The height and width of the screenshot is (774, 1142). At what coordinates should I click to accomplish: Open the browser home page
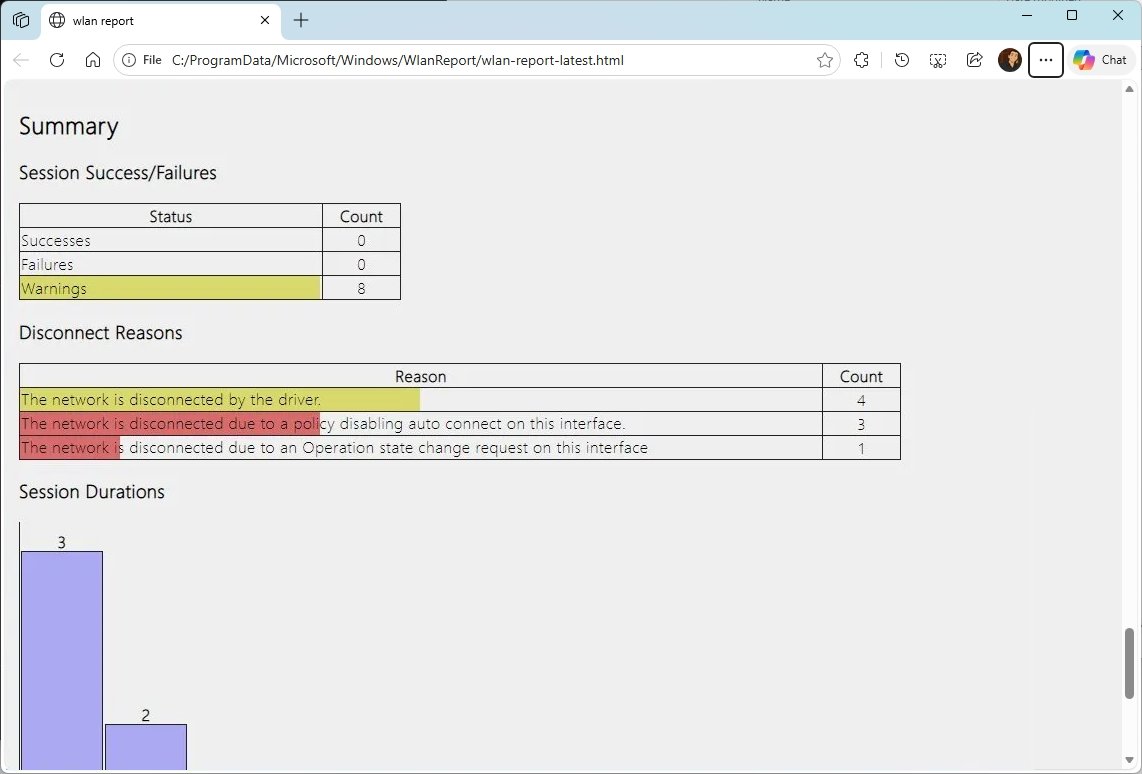coord(93,60)
